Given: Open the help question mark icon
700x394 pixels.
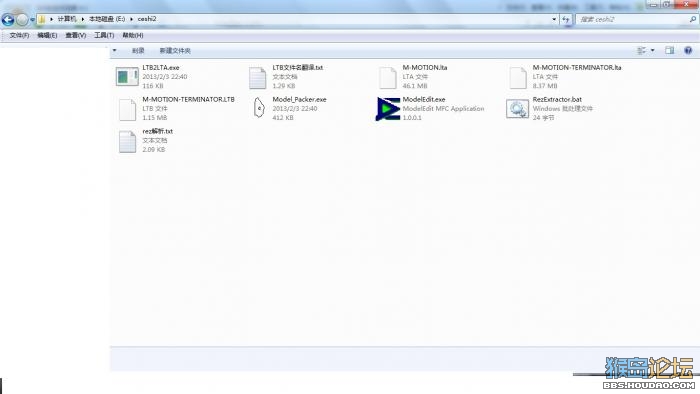Looking at the screenshot, I should click(688, 50).
